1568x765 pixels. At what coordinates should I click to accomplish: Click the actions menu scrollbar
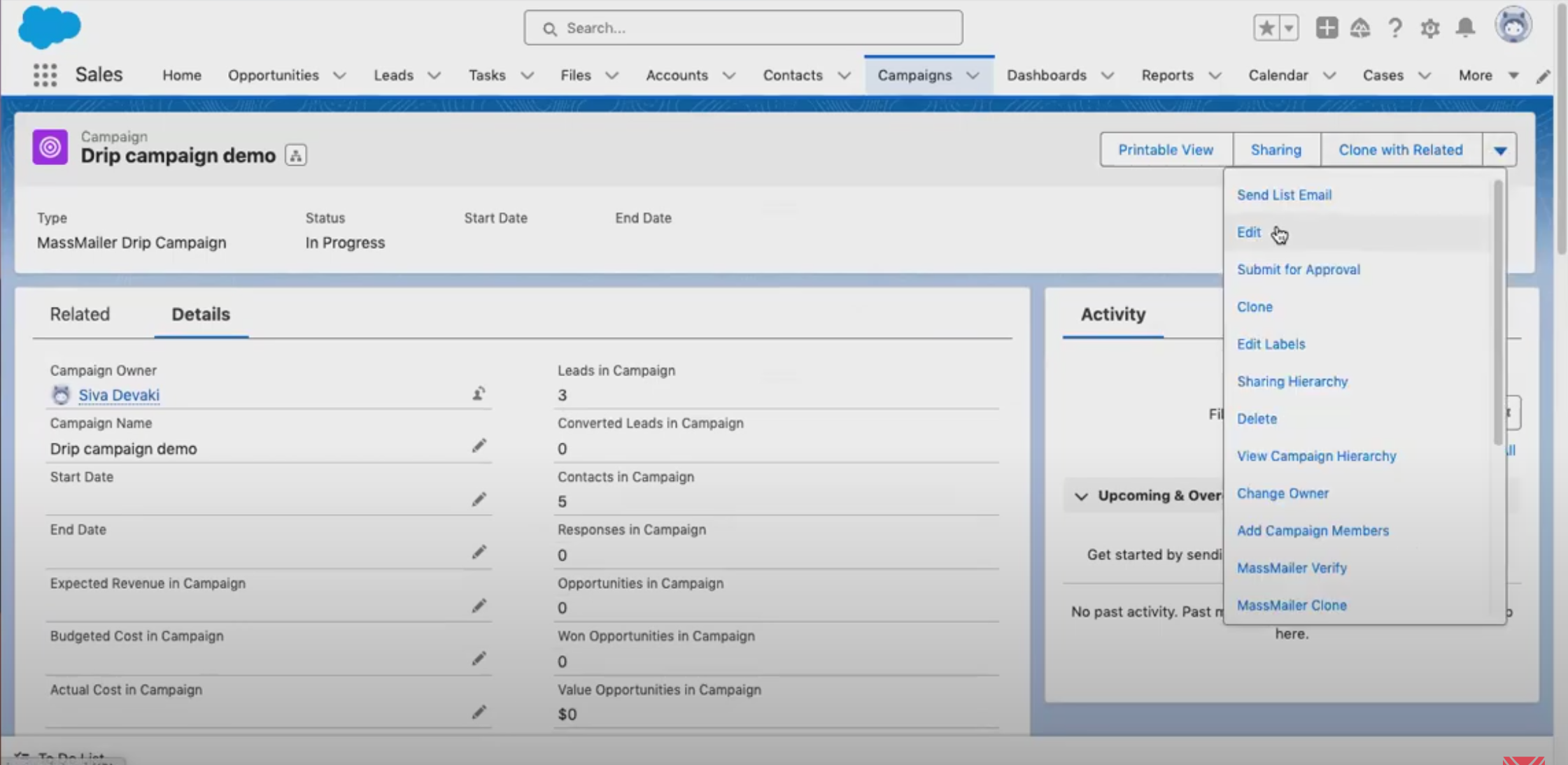click(1497, 312)
